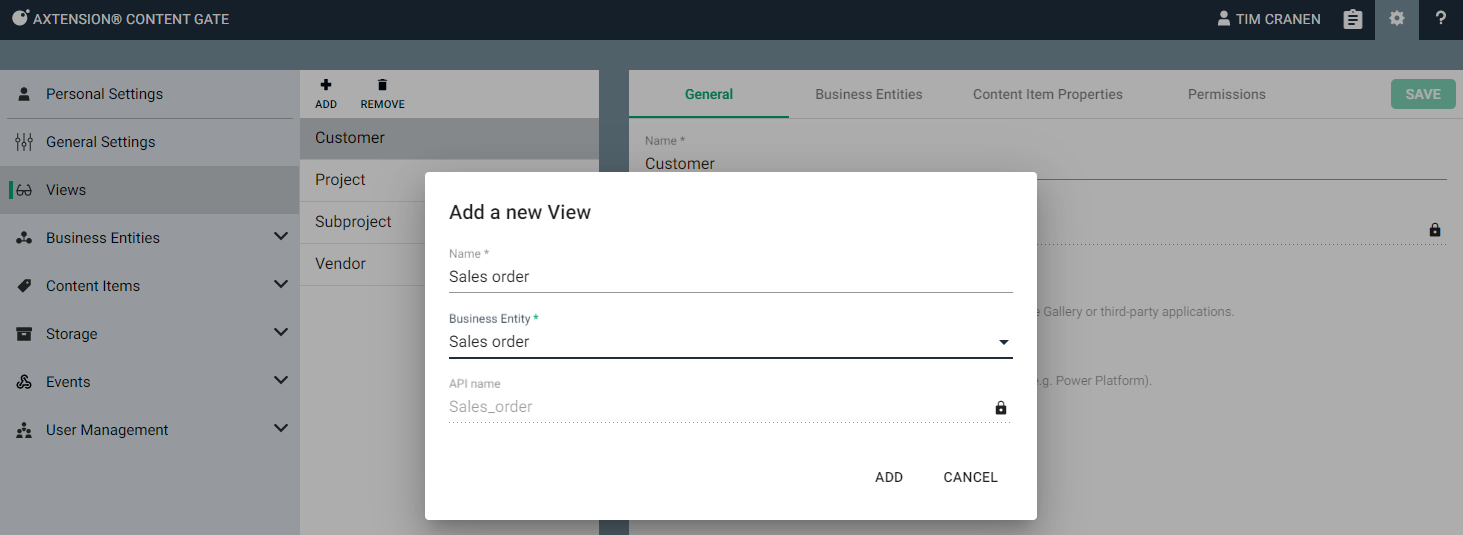Click the help question mark icon
This screenshot has width=1463, height=535.
pyautogui.click(x=1440, y=19)
